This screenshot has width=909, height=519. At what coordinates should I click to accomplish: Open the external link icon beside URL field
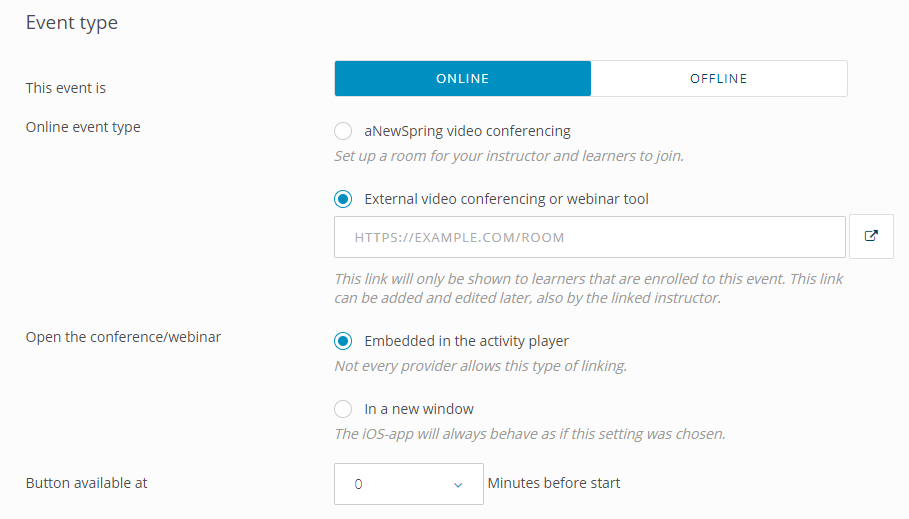coord(871,236)
